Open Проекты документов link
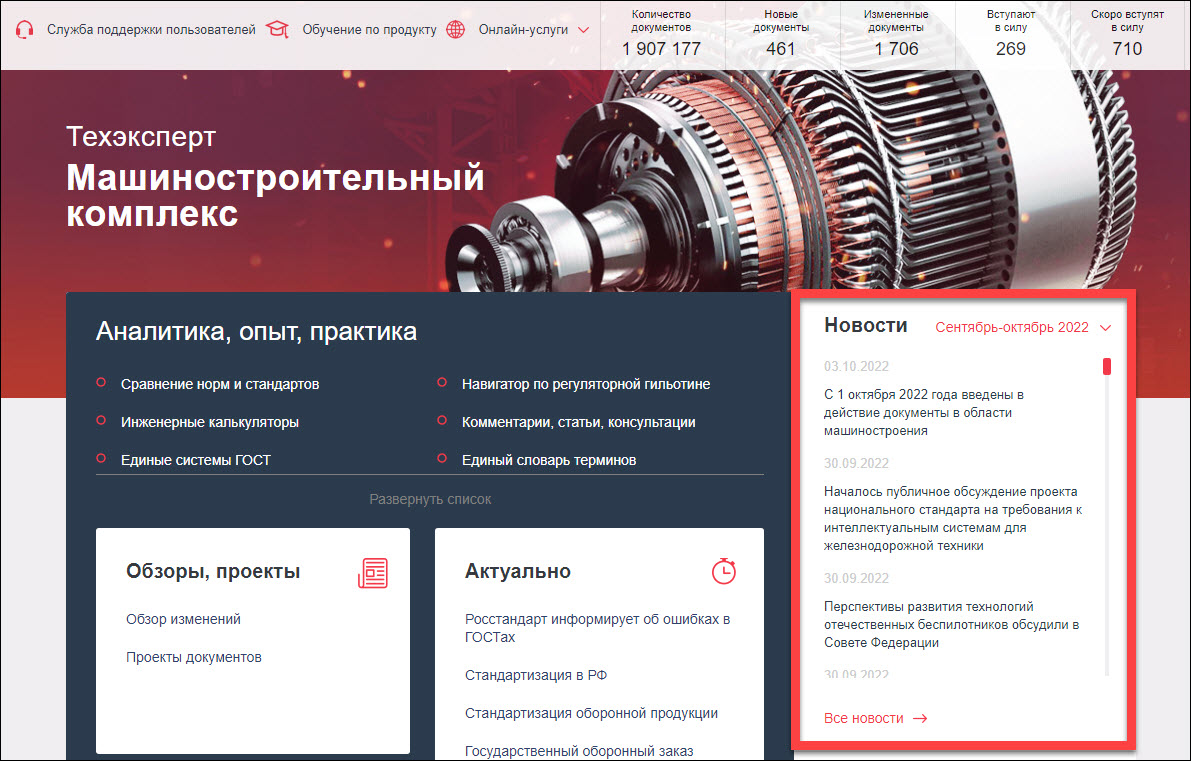This screenshot has width=1191, height=761. [x=194, y=657]
